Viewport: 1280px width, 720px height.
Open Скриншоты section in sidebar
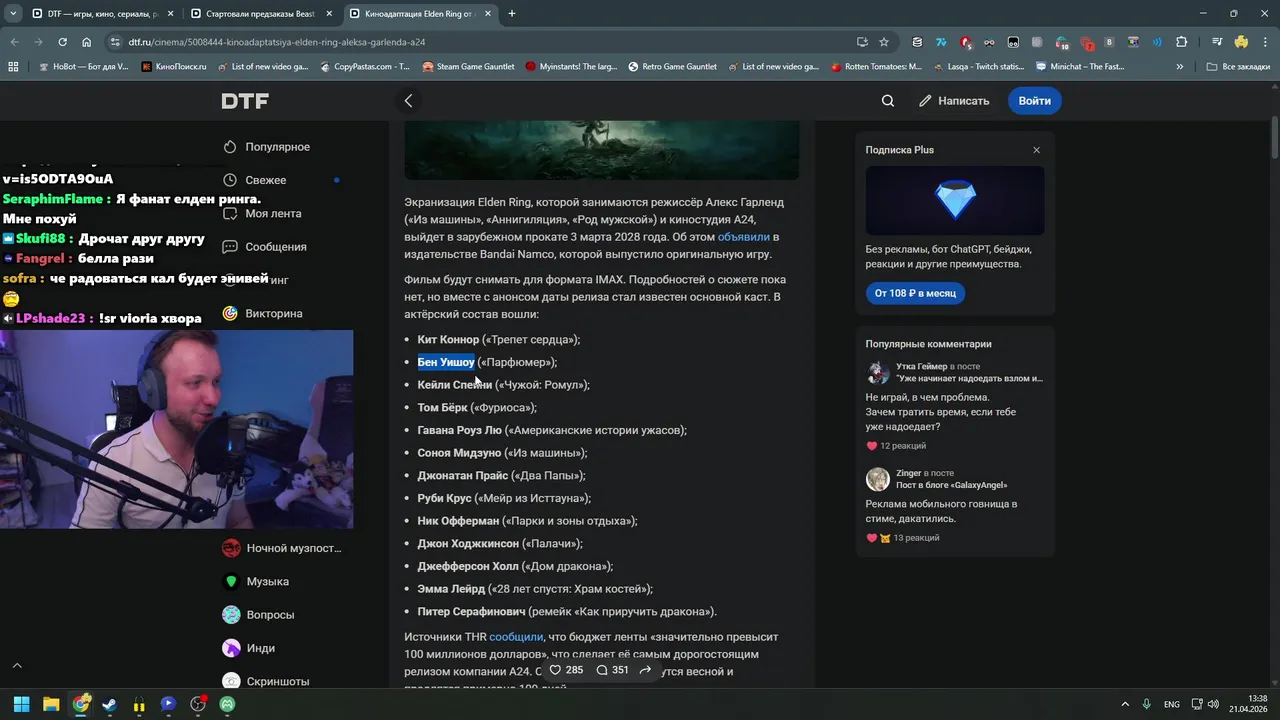266,681
